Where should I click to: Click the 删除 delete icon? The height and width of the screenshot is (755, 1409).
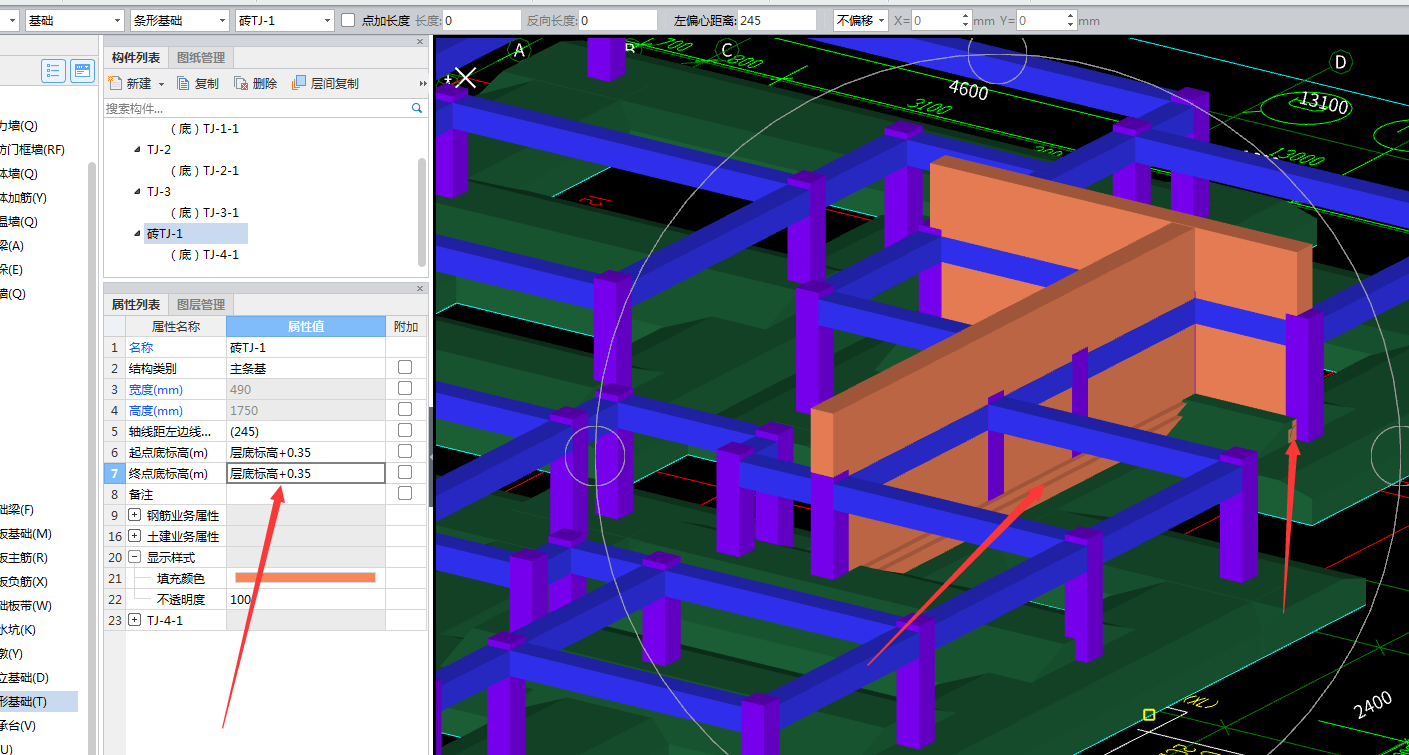click(x=241, y=83)
